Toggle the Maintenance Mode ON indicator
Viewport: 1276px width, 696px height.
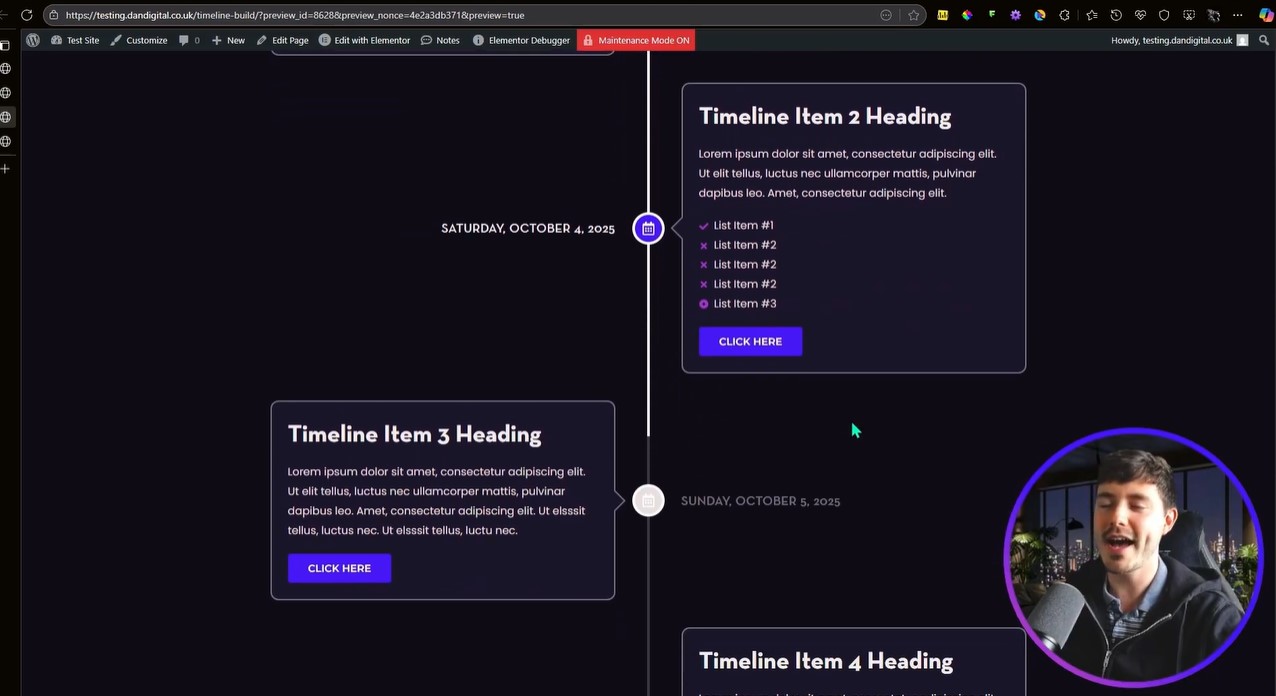tap(635, 40)
